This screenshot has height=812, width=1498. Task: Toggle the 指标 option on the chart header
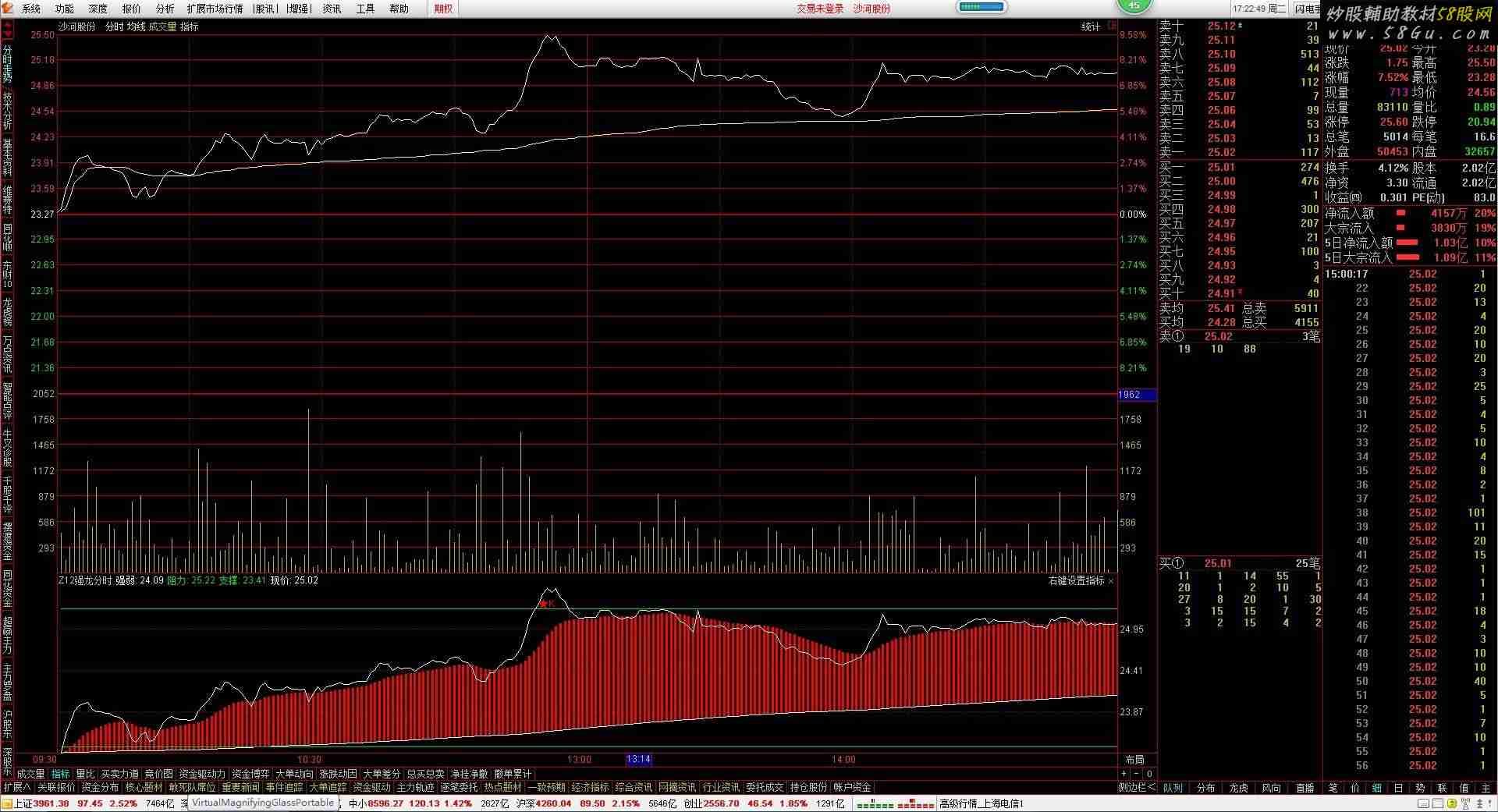click(190, 27)
